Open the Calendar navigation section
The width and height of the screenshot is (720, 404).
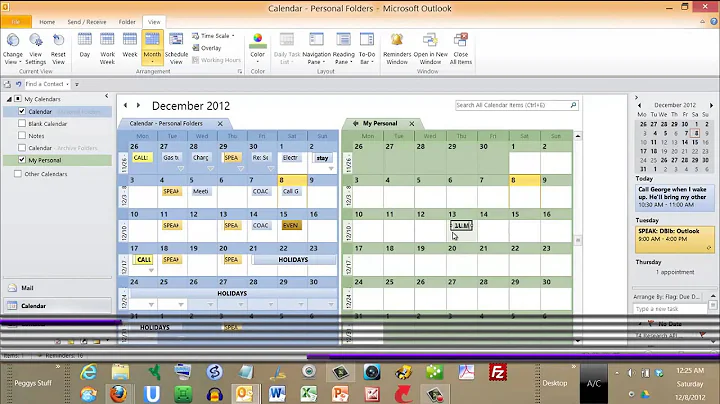[57, 306]
